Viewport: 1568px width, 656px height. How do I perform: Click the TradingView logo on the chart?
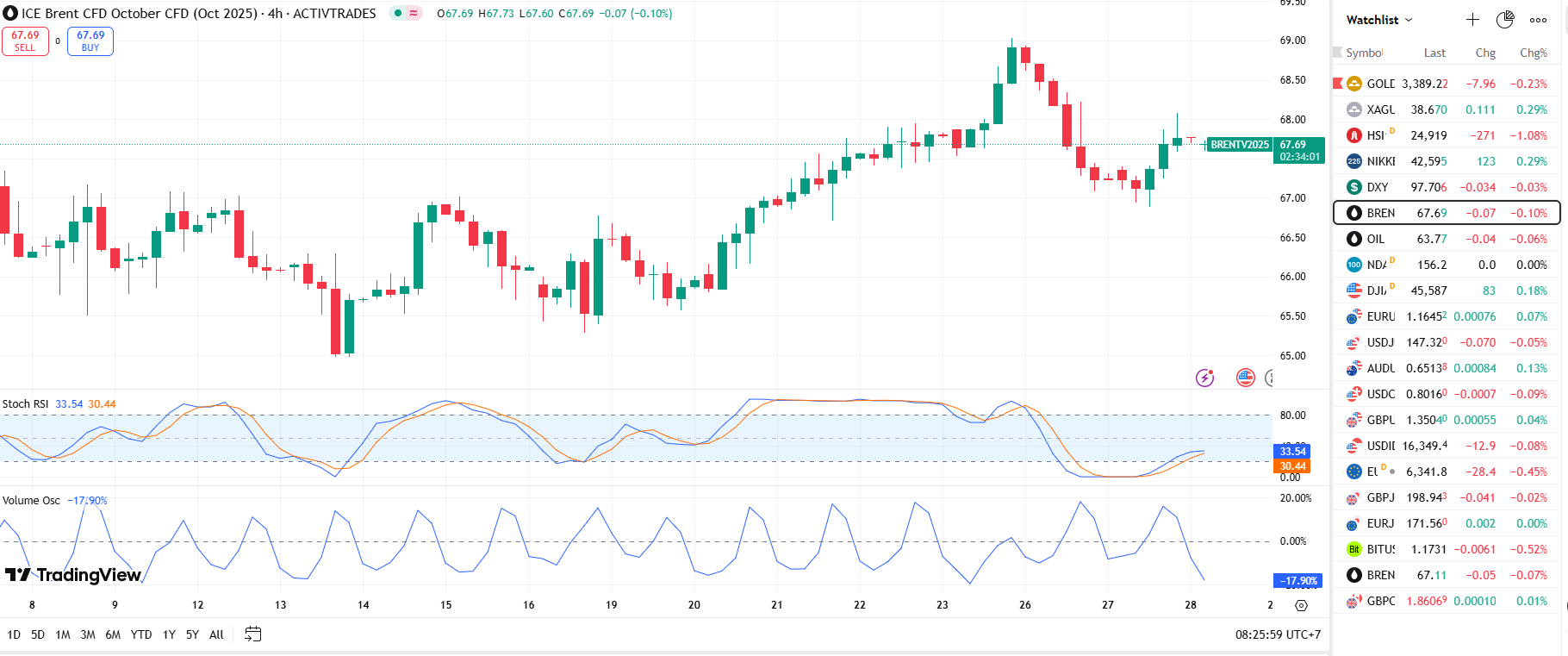[x=73, y=575]
